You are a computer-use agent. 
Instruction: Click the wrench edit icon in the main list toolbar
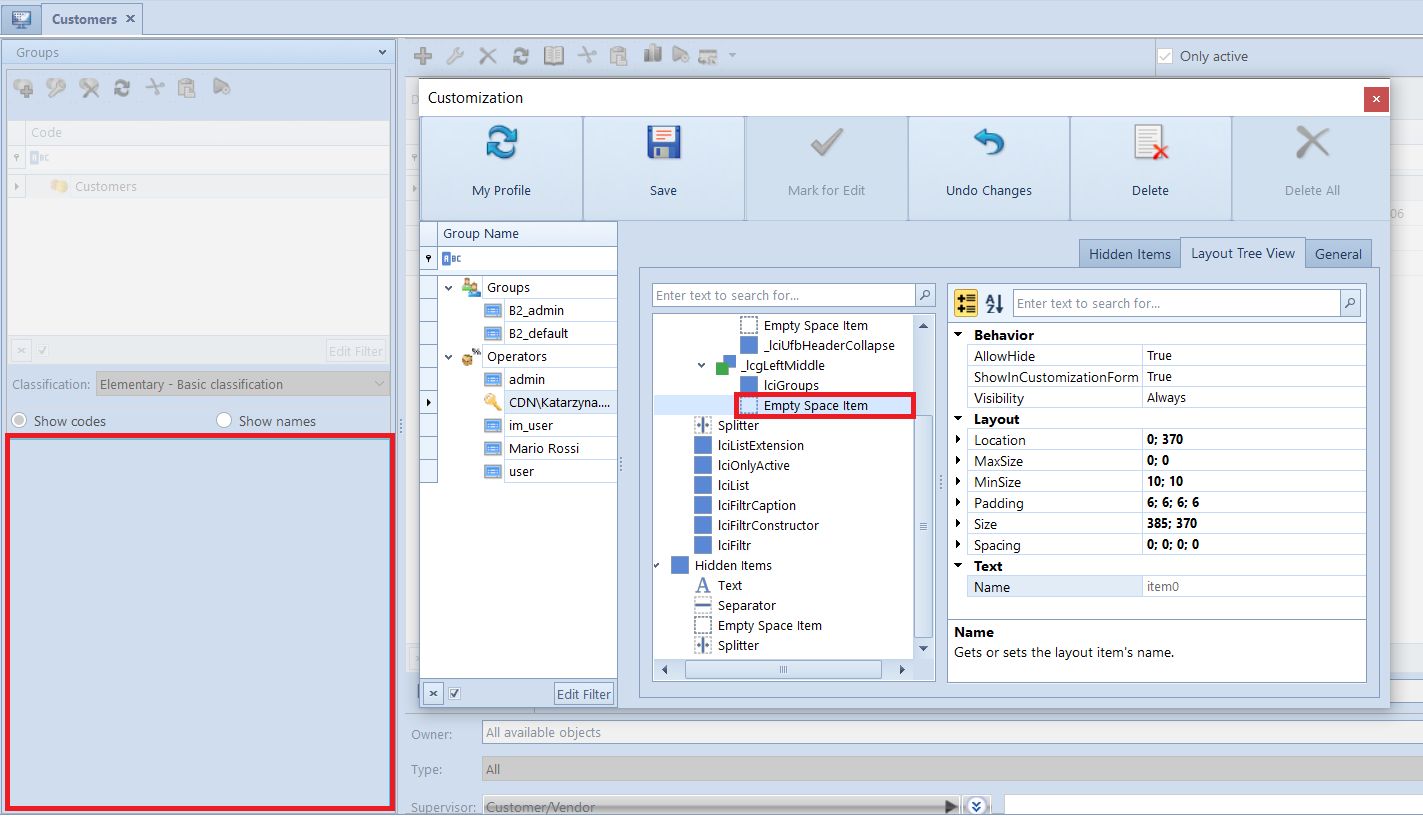[455, 56]
